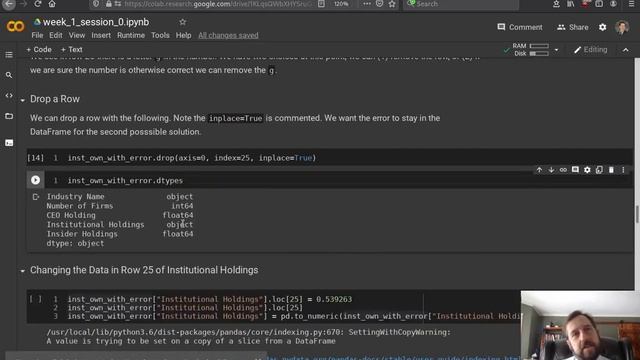Open more cell actions menu
Screen dimensions: 640x360
[x=623, y=170]
